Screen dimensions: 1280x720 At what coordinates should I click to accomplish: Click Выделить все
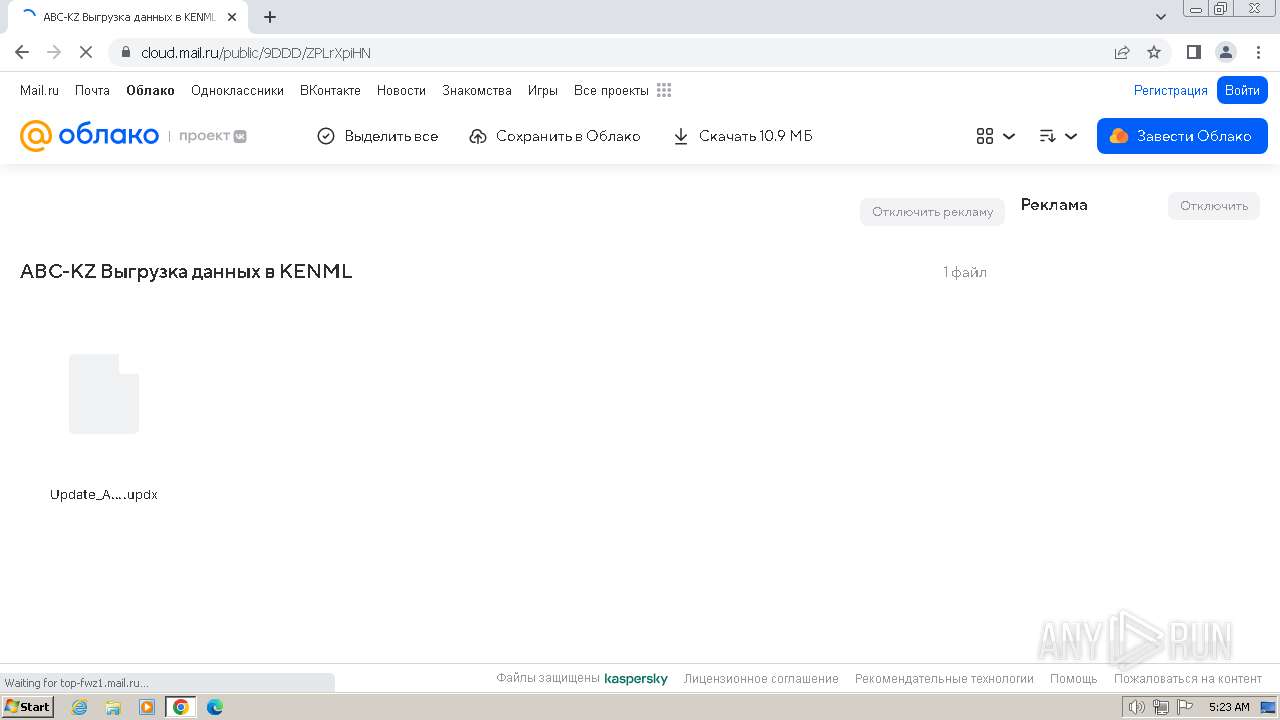pos(378,136)
